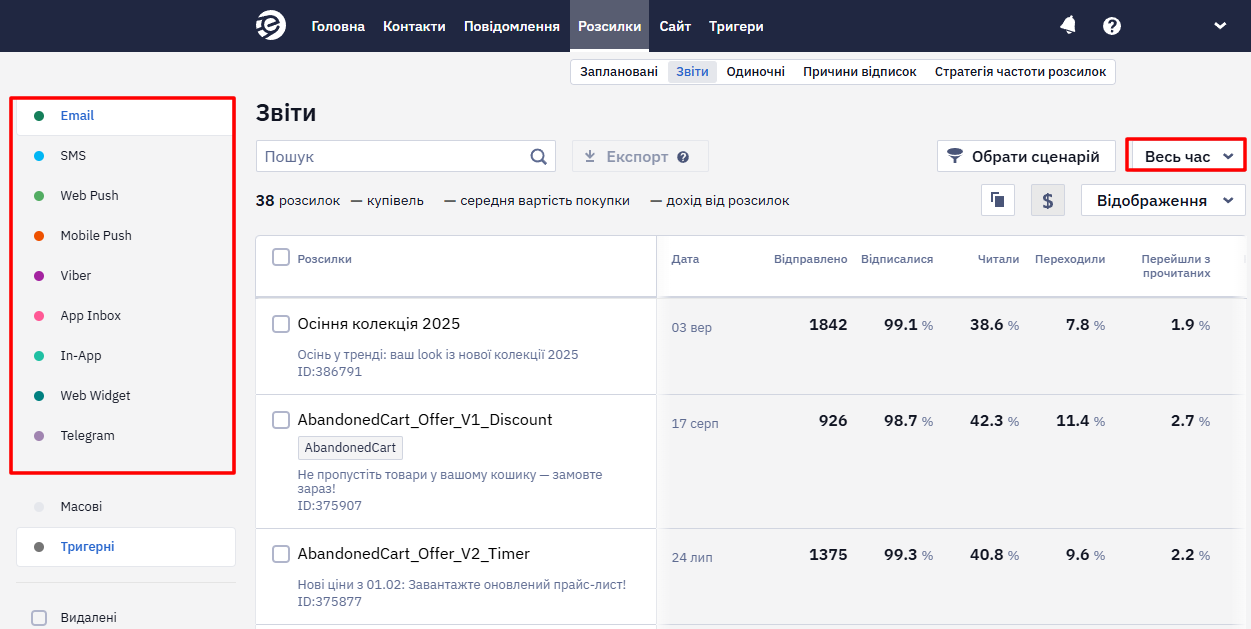Select the Осіння колекція 2025 checkbox
Screen dimensions: 1251x629
[x=281, y=324]
